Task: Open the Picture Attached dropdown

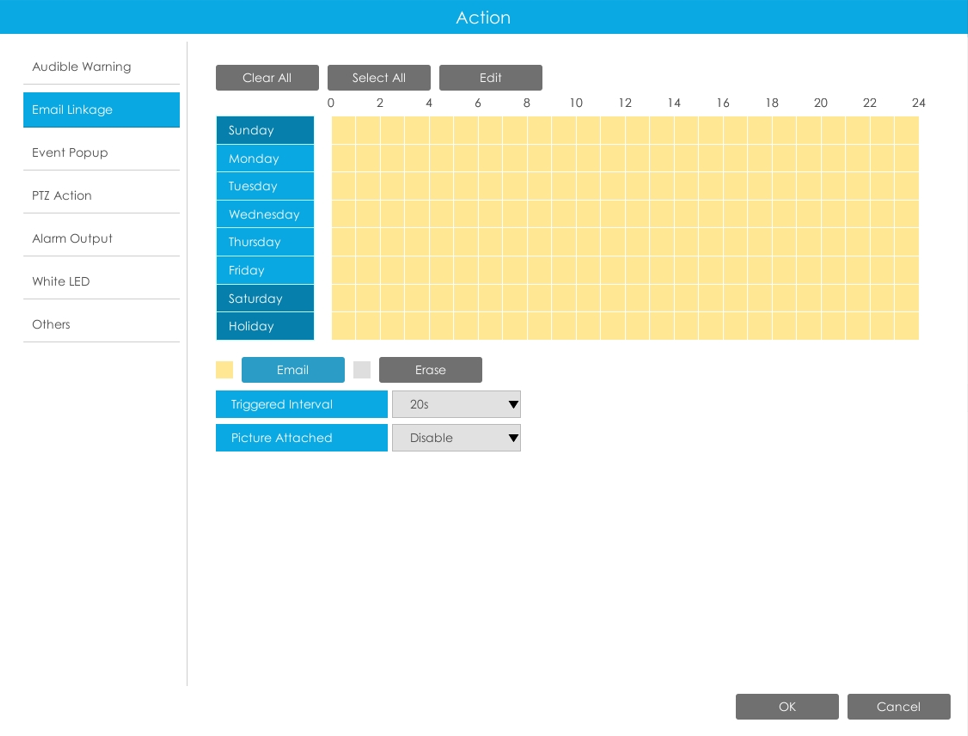Action: 456,438
